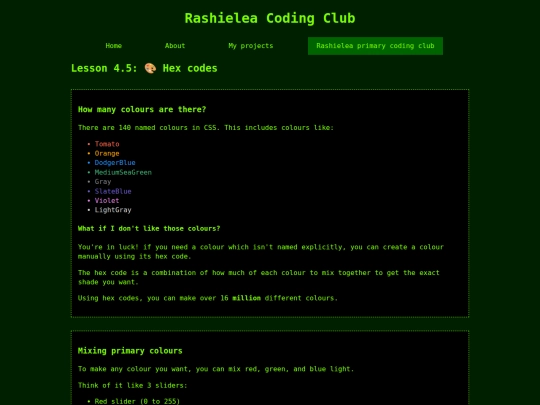Viewport: 540px width, 405px height.
Task: Click the SlateBlue colour list item
Action: 113,191
